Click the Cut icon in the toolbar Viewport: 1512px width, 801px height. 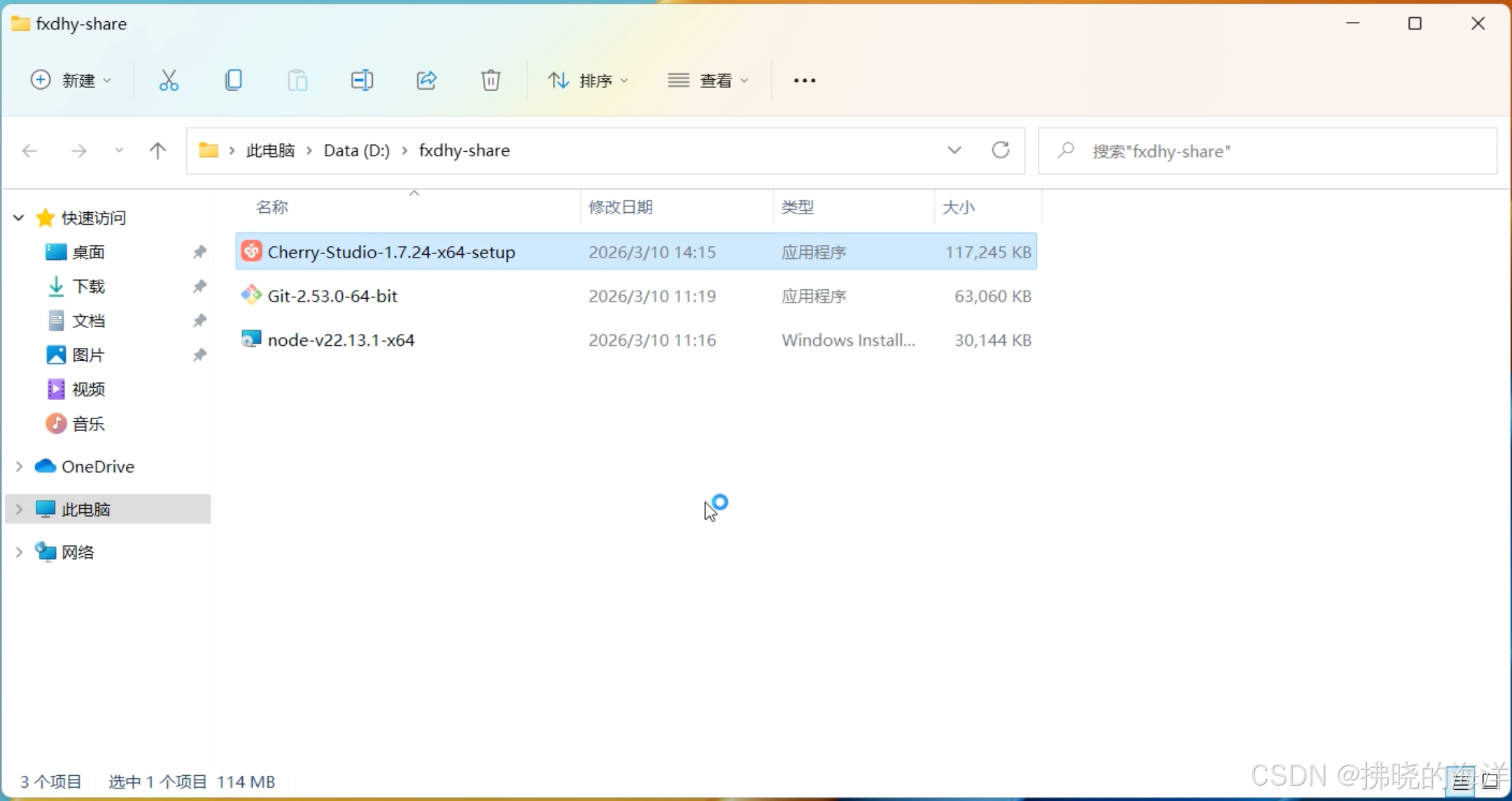(x=170, y=80)
